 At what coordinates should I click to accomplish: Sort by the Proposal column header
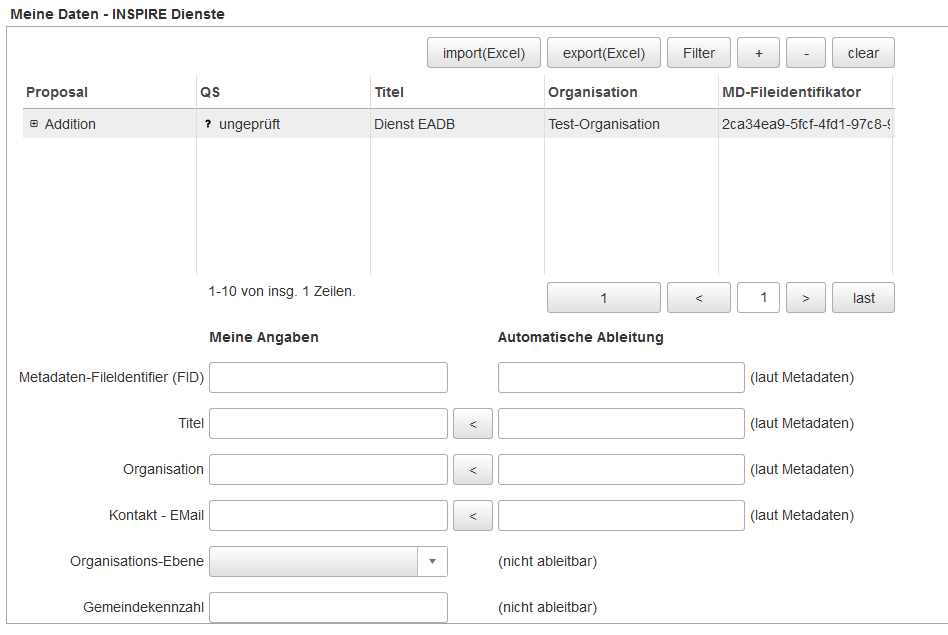[57, 92]
